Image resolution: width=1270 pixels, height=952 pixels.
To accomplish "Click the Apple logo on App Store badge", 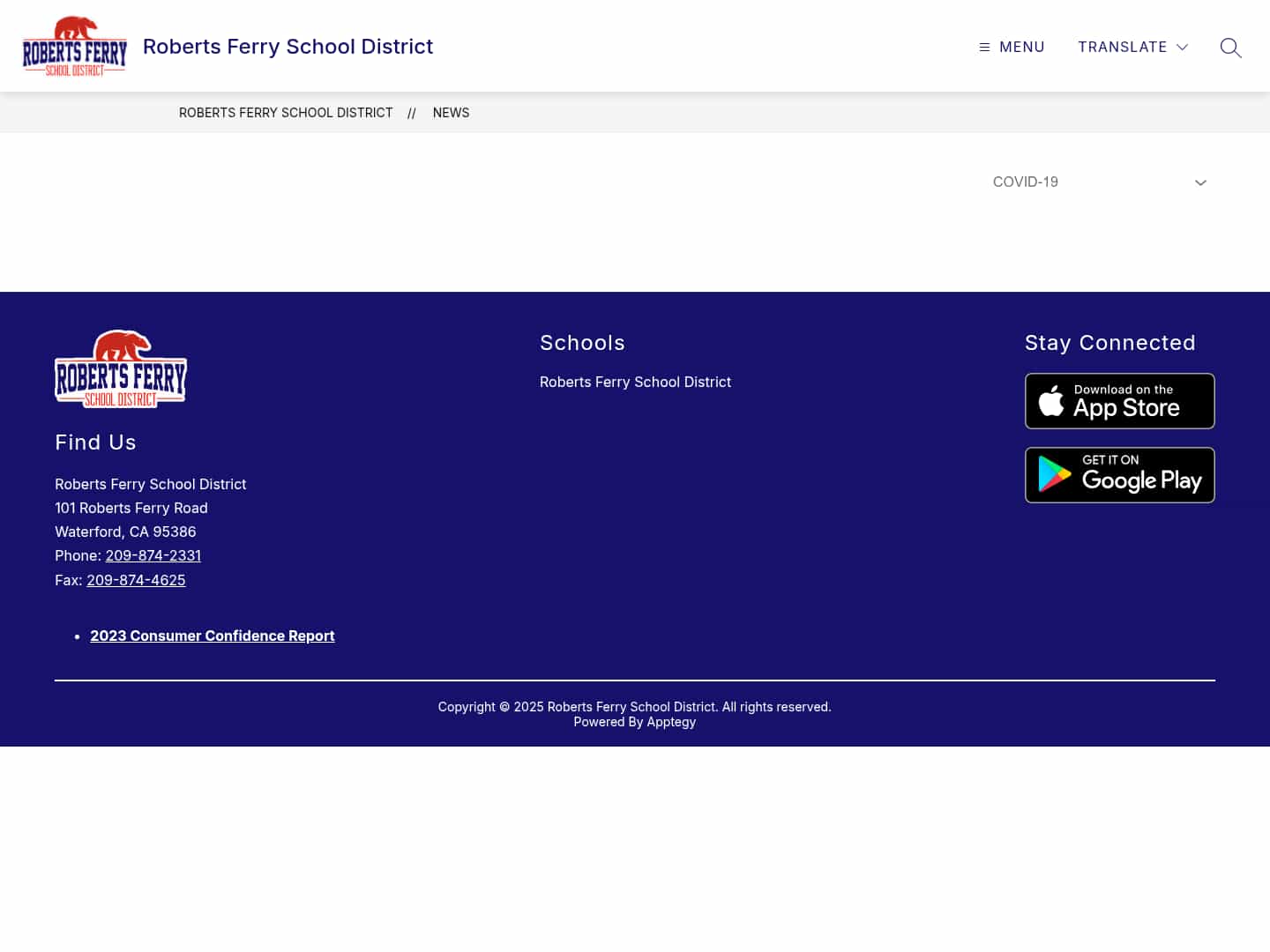I will point(1051,402).
